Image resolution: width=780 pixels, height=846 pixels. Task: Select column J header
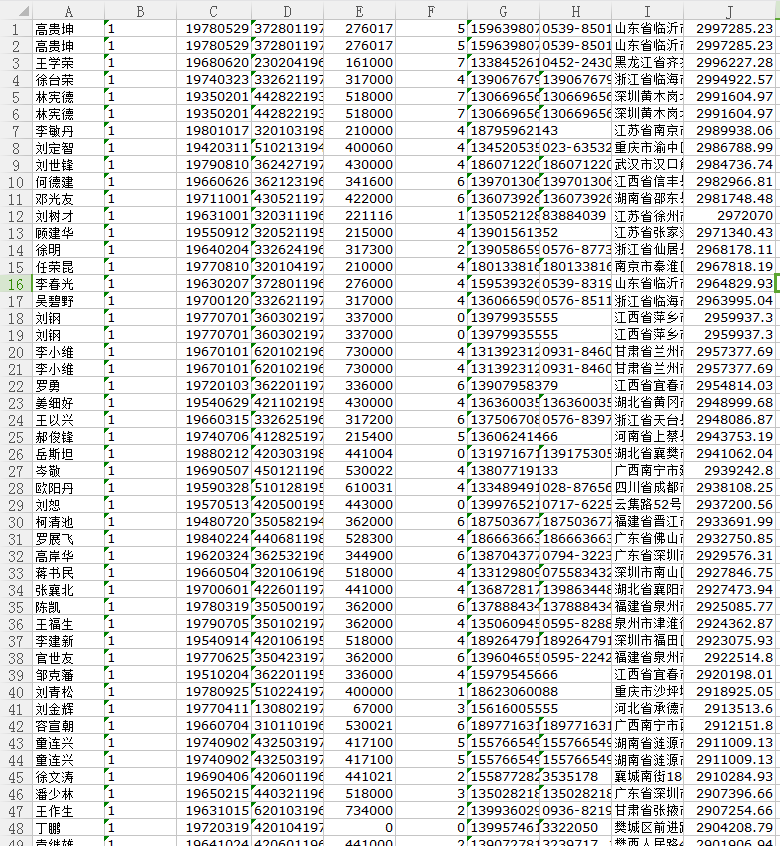point(729,11)
